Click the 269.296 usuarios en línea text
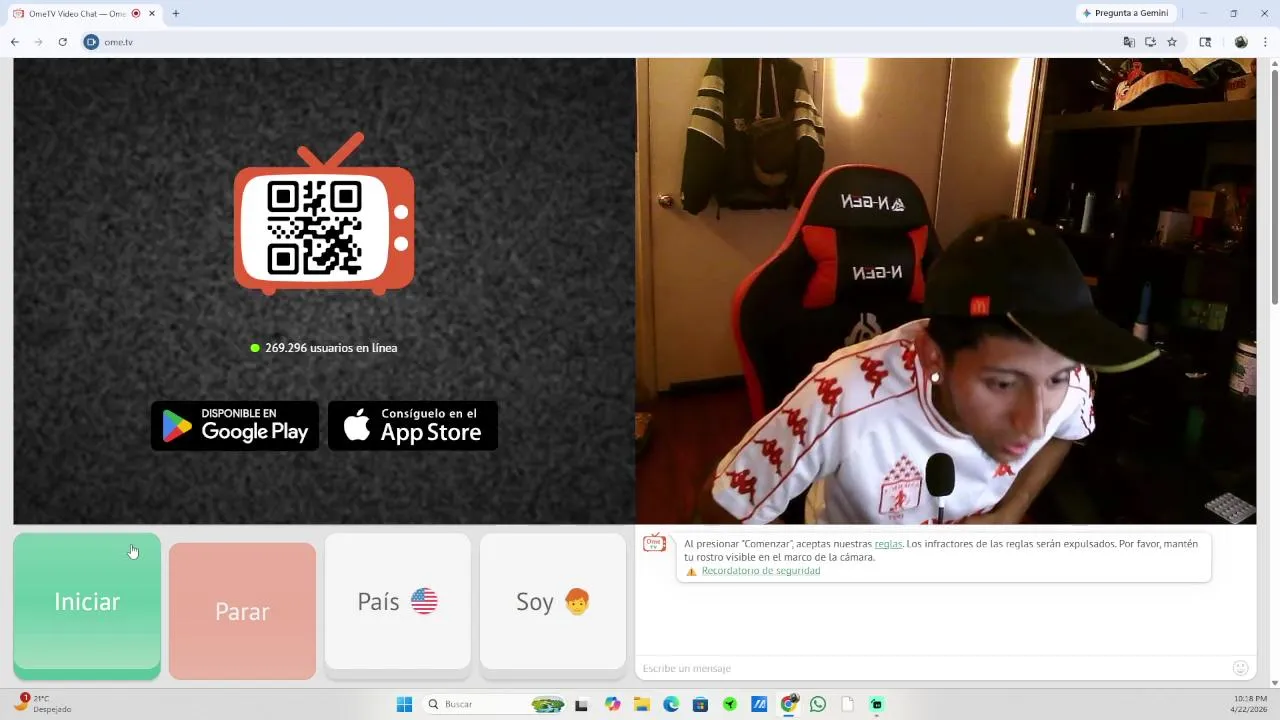This screenshot has width=1280, height=720. [x=331, y=348]
